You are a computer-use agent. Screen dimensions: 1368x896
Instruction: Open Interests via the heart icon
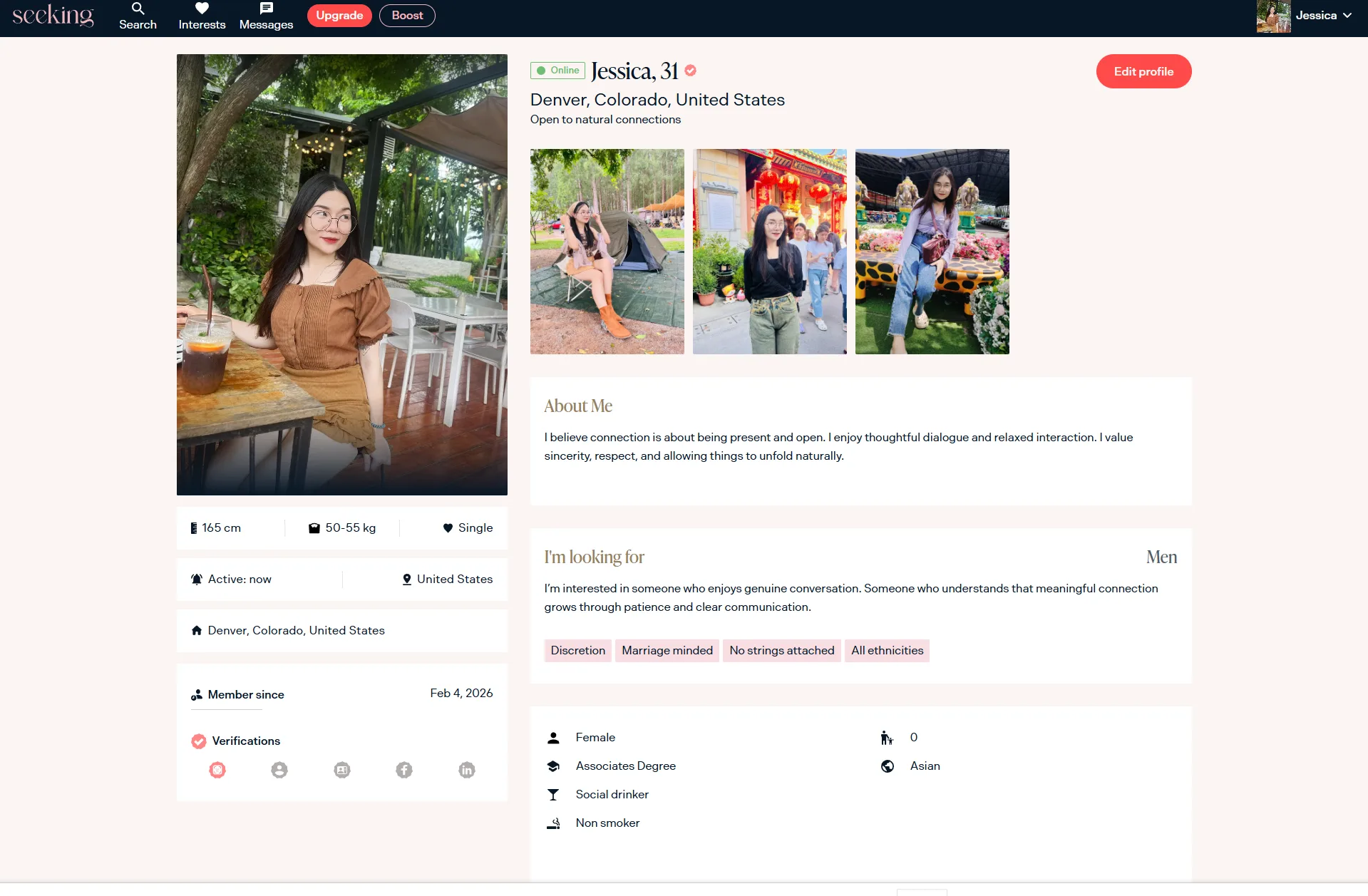202,9
